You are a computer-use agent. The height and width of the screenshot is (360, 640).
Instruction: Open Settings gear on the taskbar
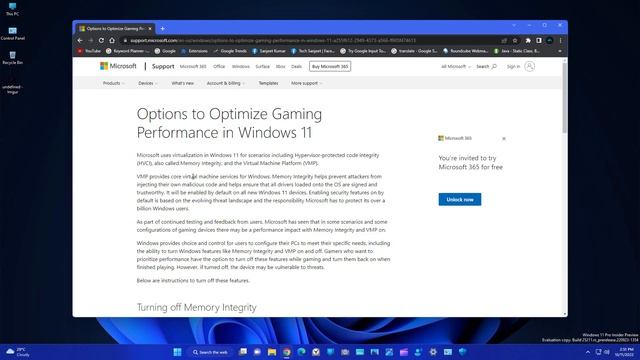coord(433,352)
